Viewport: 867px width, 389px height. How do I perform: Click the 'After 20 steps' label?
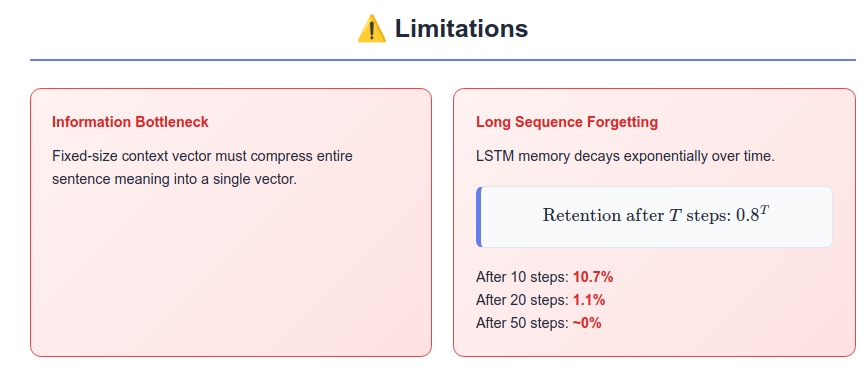(x=523, y=300)
